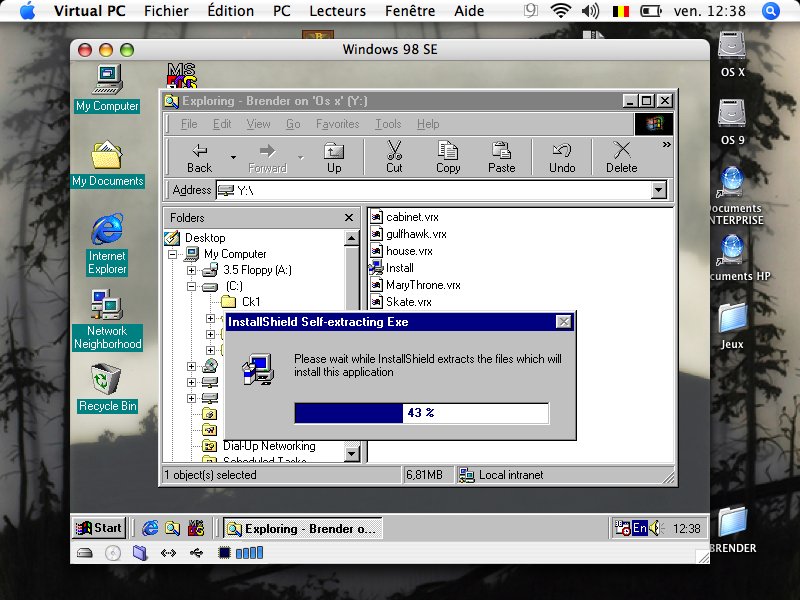Image resolution: width=800 pixels, height=600 pixels.
Task: Click Exploring - Brender taskbar button
Action: pyautogui.click(x=303, y=529)
